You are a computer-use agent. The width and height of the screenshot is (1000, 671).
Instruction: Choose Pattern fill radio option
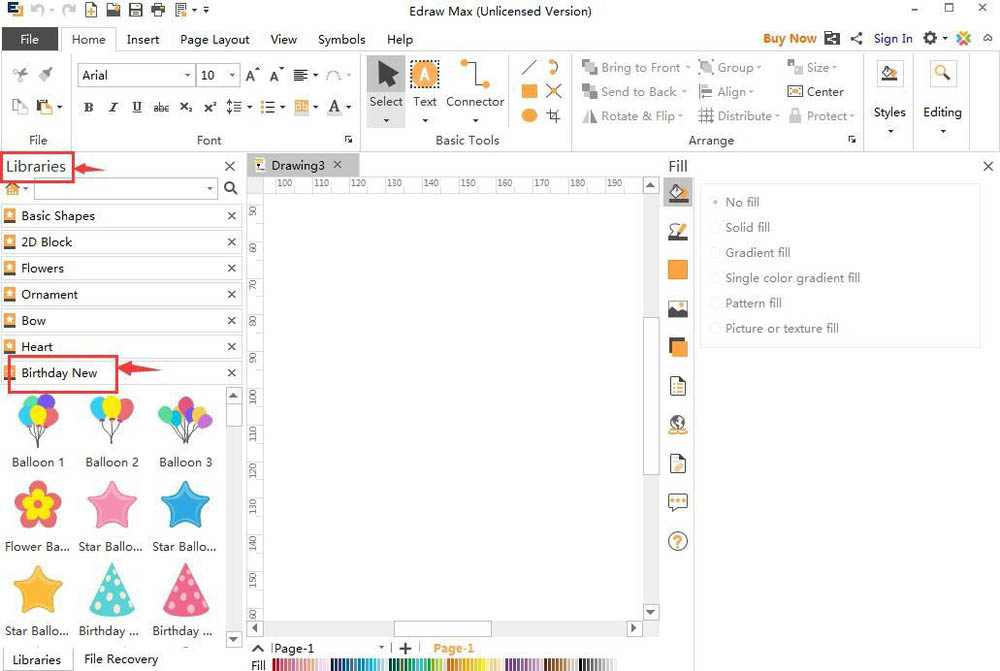(753, 303)
